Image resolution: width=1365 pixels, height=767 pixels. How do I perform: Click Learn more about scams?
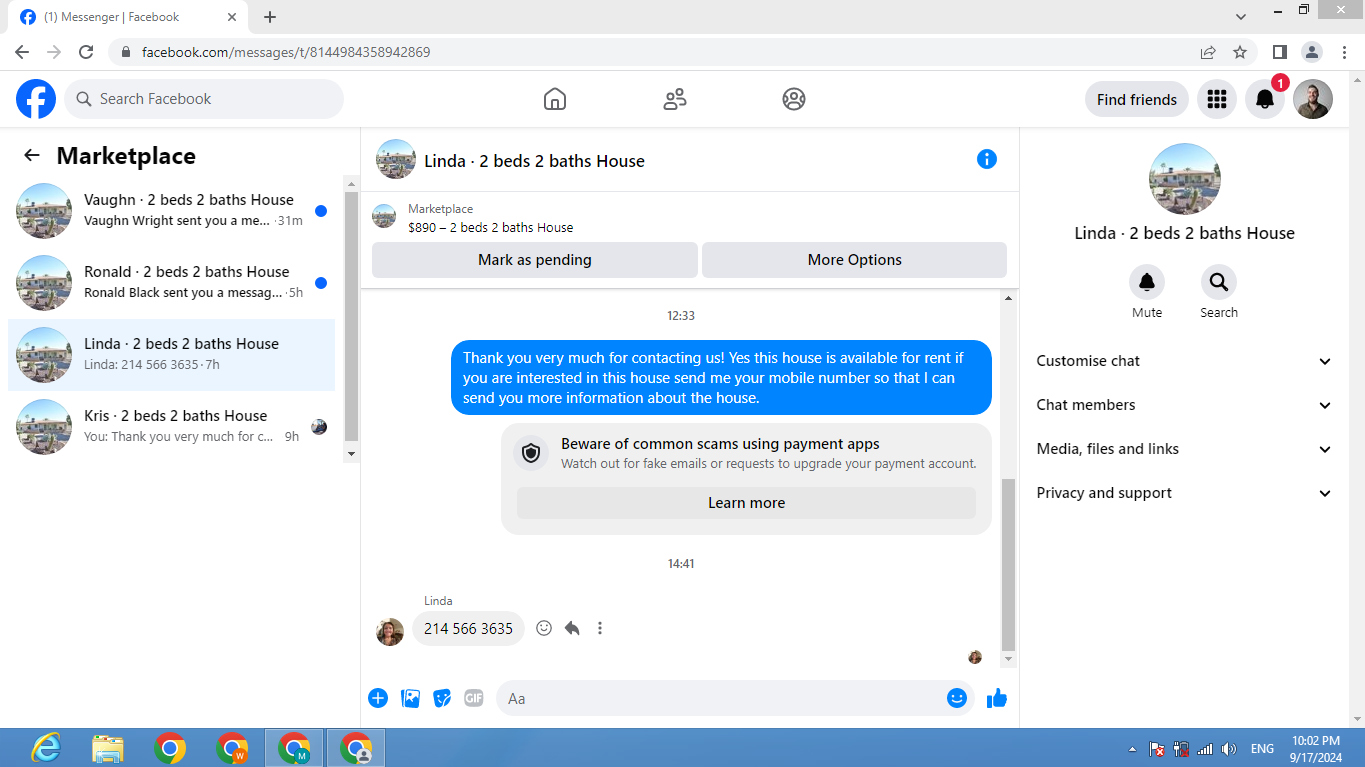pos(746,503)
